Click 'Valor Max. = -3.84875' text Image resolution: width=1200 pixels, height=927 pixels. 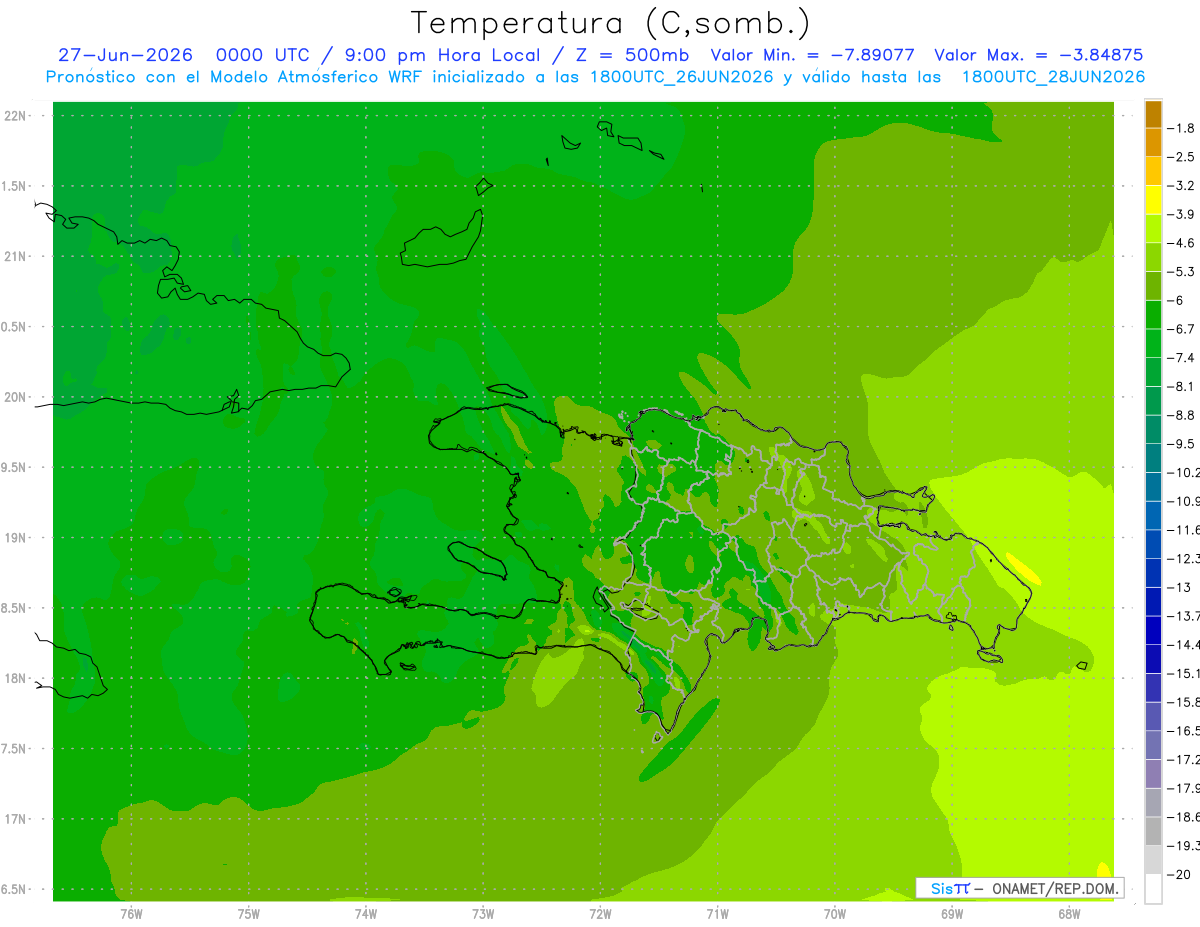coord(1038,55)
